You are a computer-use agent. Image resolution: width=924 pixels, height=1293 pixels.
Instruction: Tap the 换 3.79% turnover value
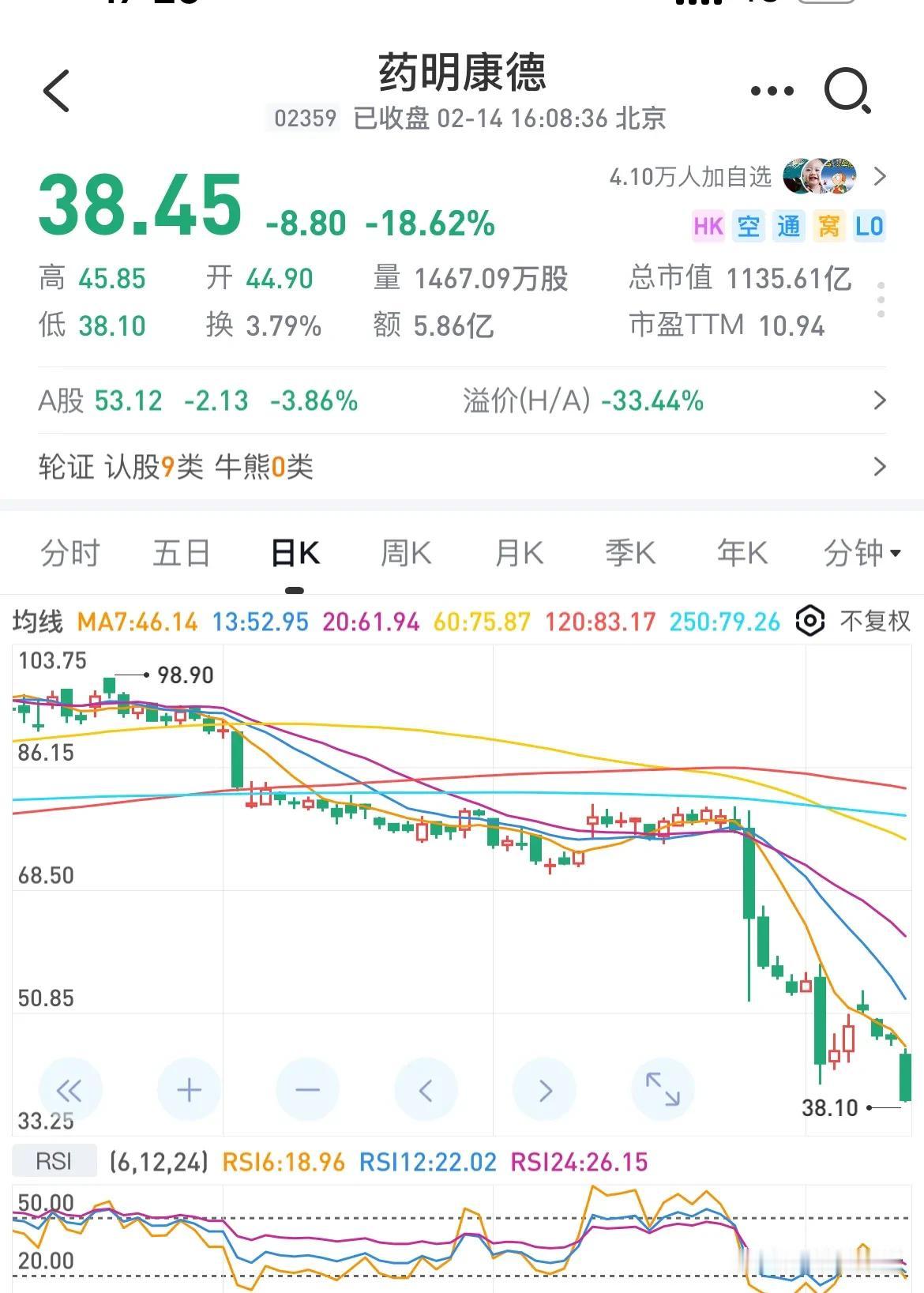(264, 325)
